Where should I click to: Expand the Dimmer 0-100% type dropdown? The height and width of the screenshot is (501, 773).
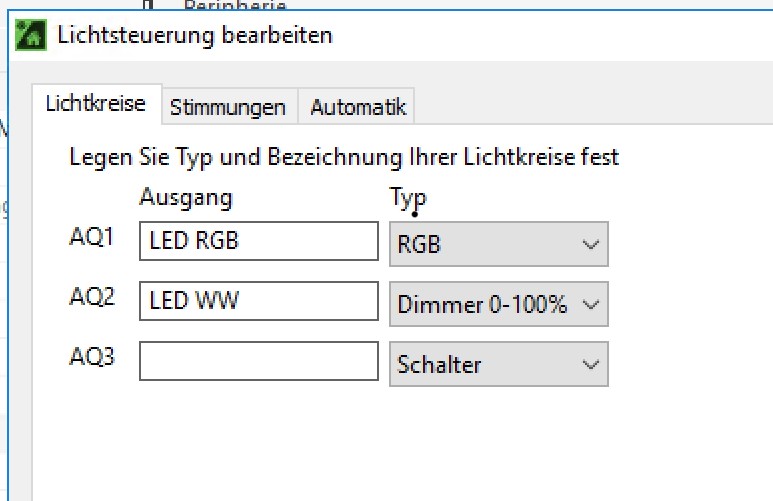pos(498,305)
